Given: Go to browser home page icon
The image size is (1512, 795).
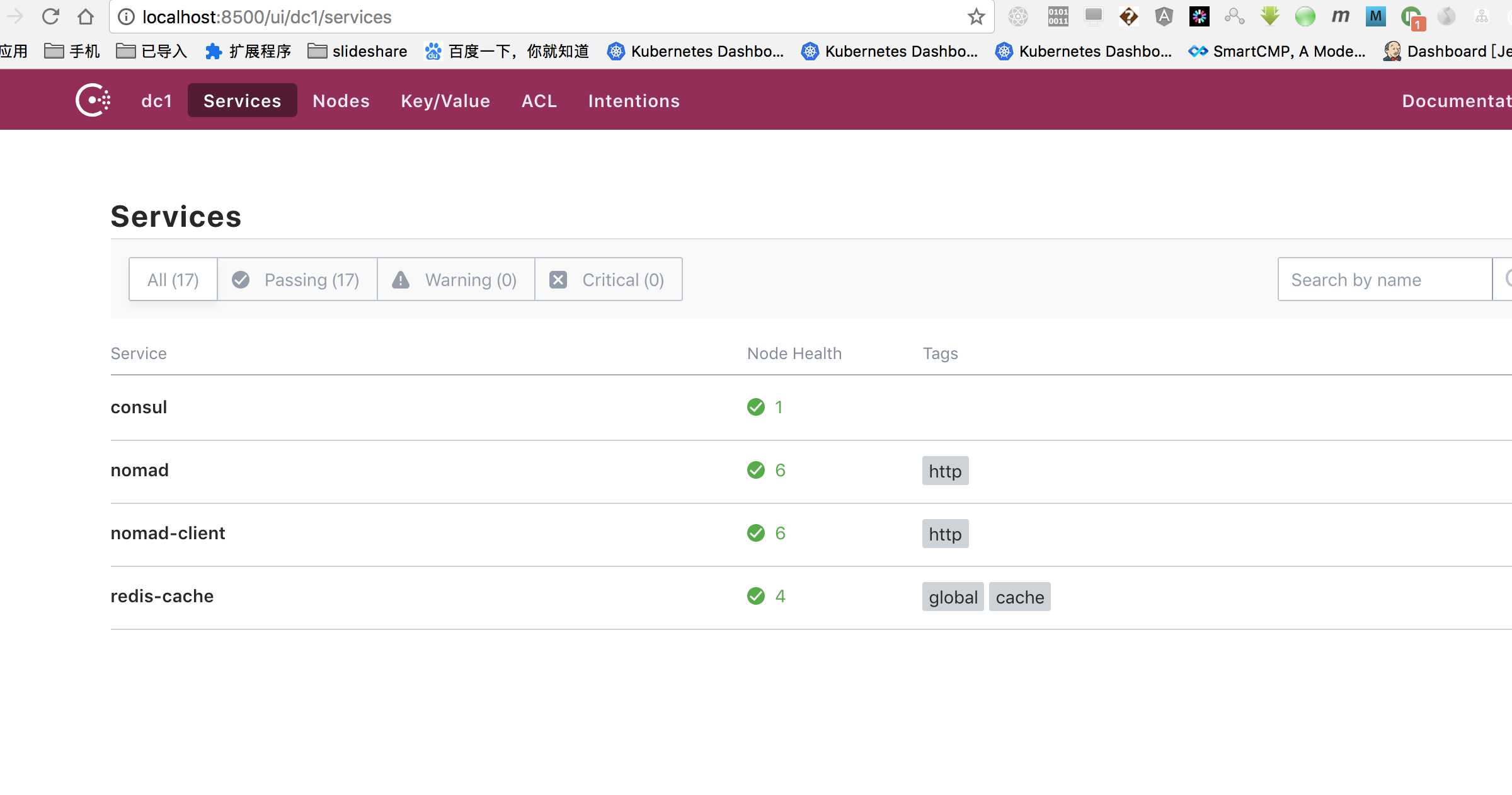Looking at the screenshot, I should [x=86, y=16].
